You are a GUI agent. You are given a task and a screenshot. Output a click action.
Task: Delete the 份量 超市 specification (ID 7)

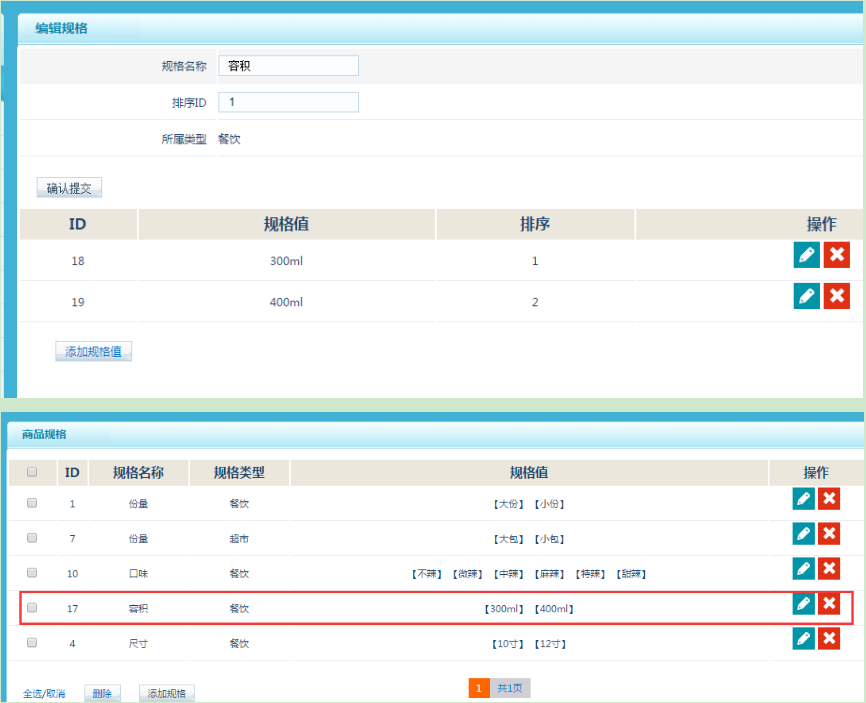(x=829, y=535)
